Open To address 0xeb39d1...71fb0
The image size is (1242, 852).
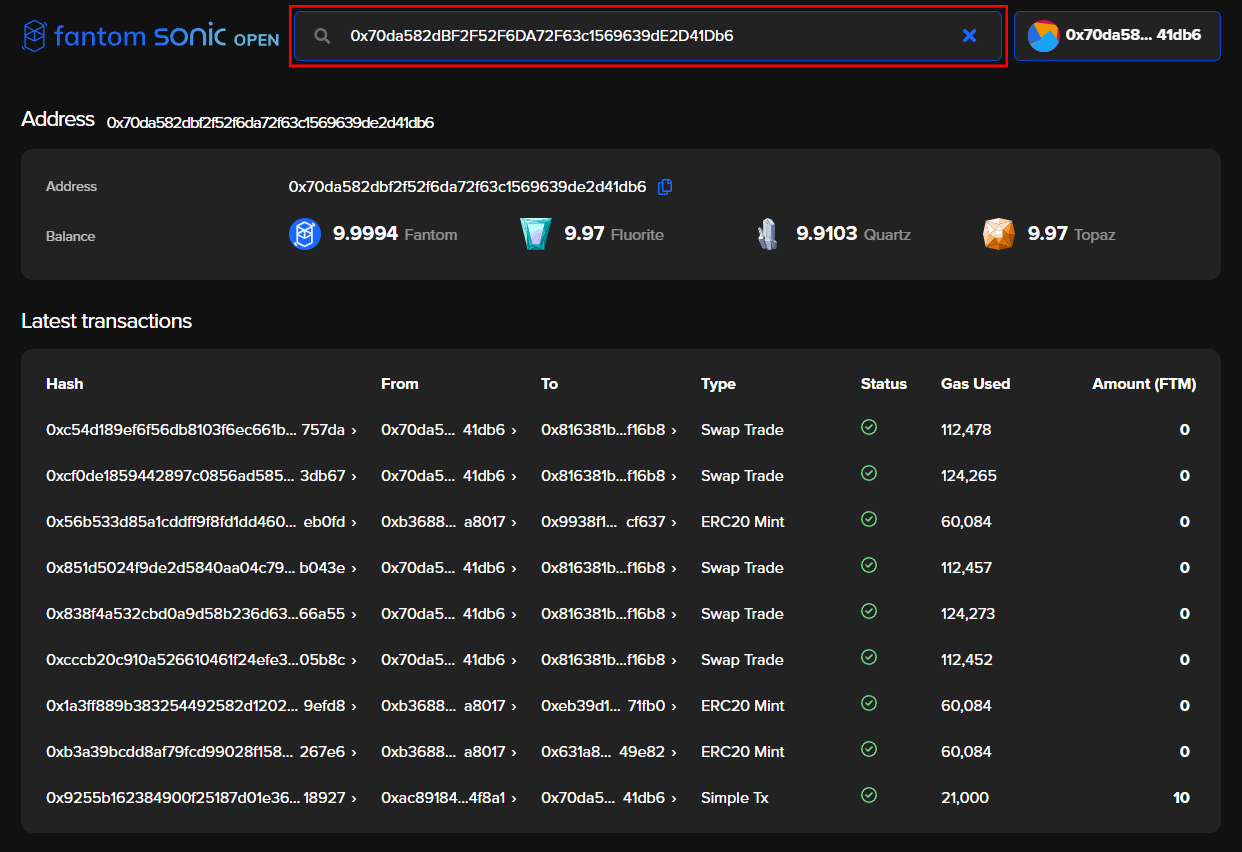(609, 706)
